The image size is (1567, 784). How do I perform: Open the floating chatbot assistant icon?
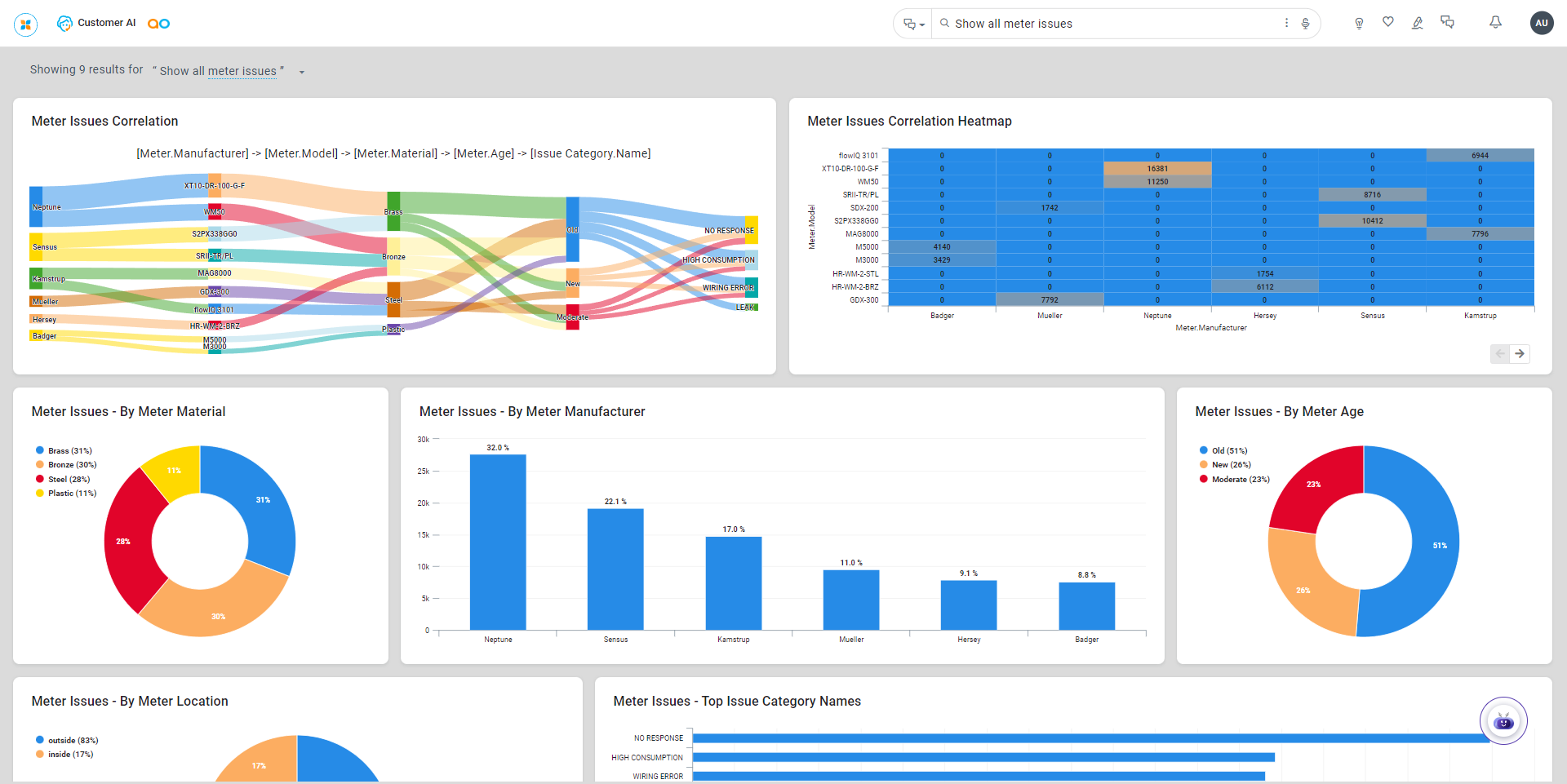pyautogui.click(x=1503, y=721)
